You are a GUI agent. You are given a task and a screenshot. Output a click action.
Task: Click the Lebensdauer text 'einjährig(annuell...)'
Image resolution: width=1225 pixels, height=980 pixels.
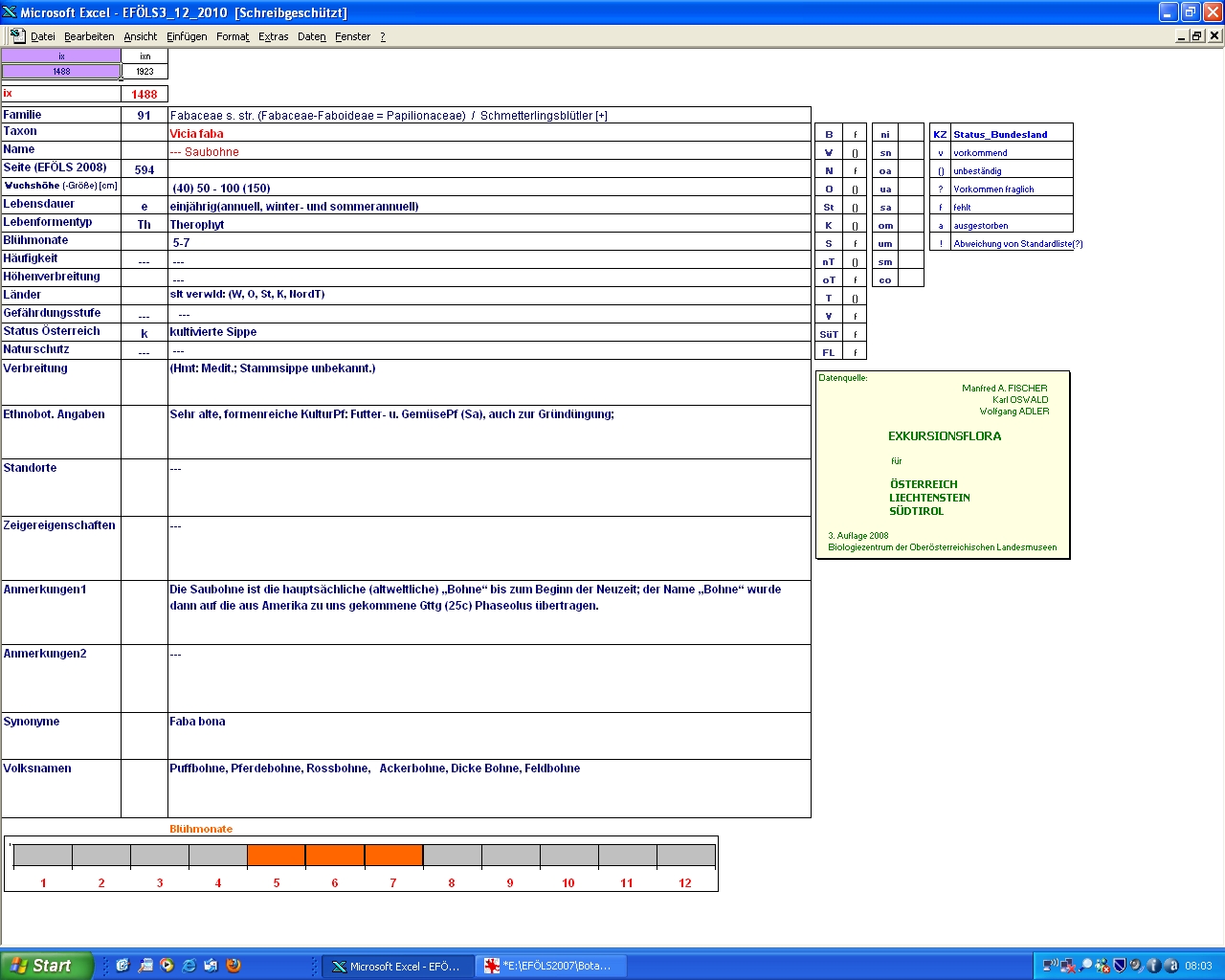(294, 206)
